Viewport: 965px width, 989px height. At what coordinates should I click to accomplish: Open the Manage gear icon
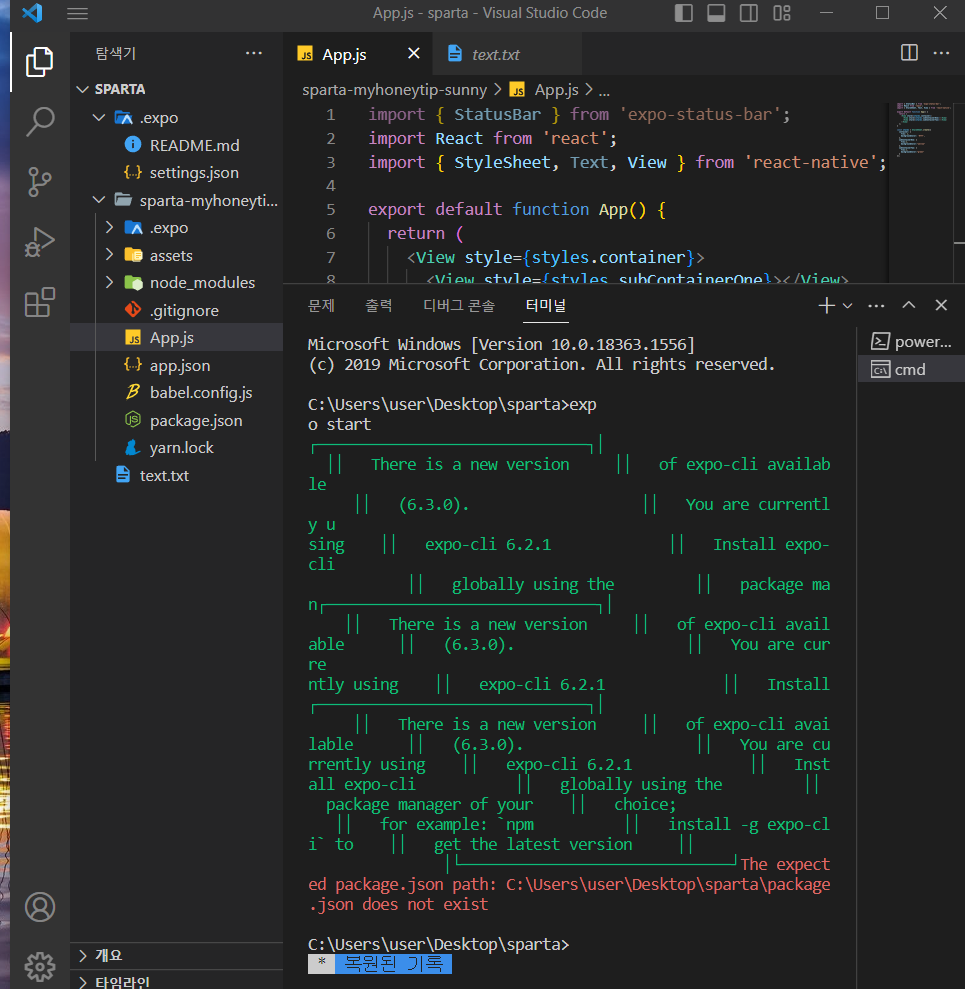[39, 966]
